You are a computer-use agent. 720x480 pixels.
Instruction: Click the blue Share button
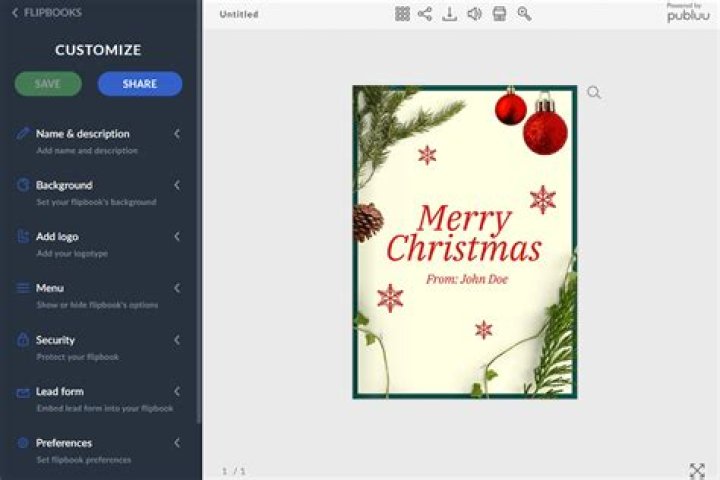pos(140,84)
